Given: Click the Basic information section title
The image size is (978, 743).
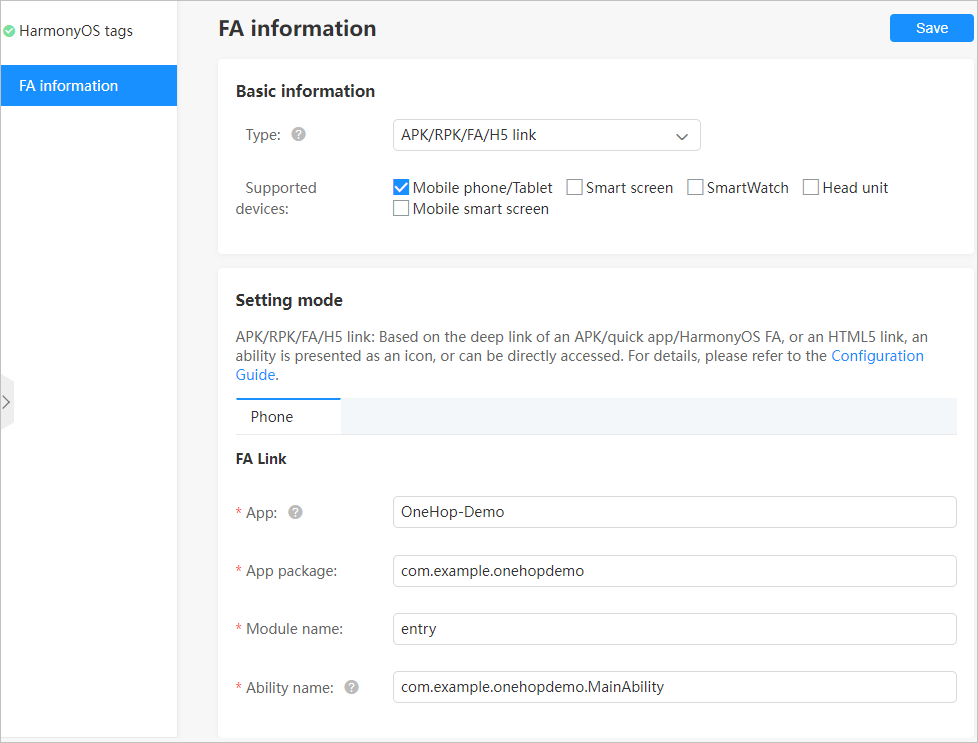Looking at the screenshot, I should tap(305, 91).
